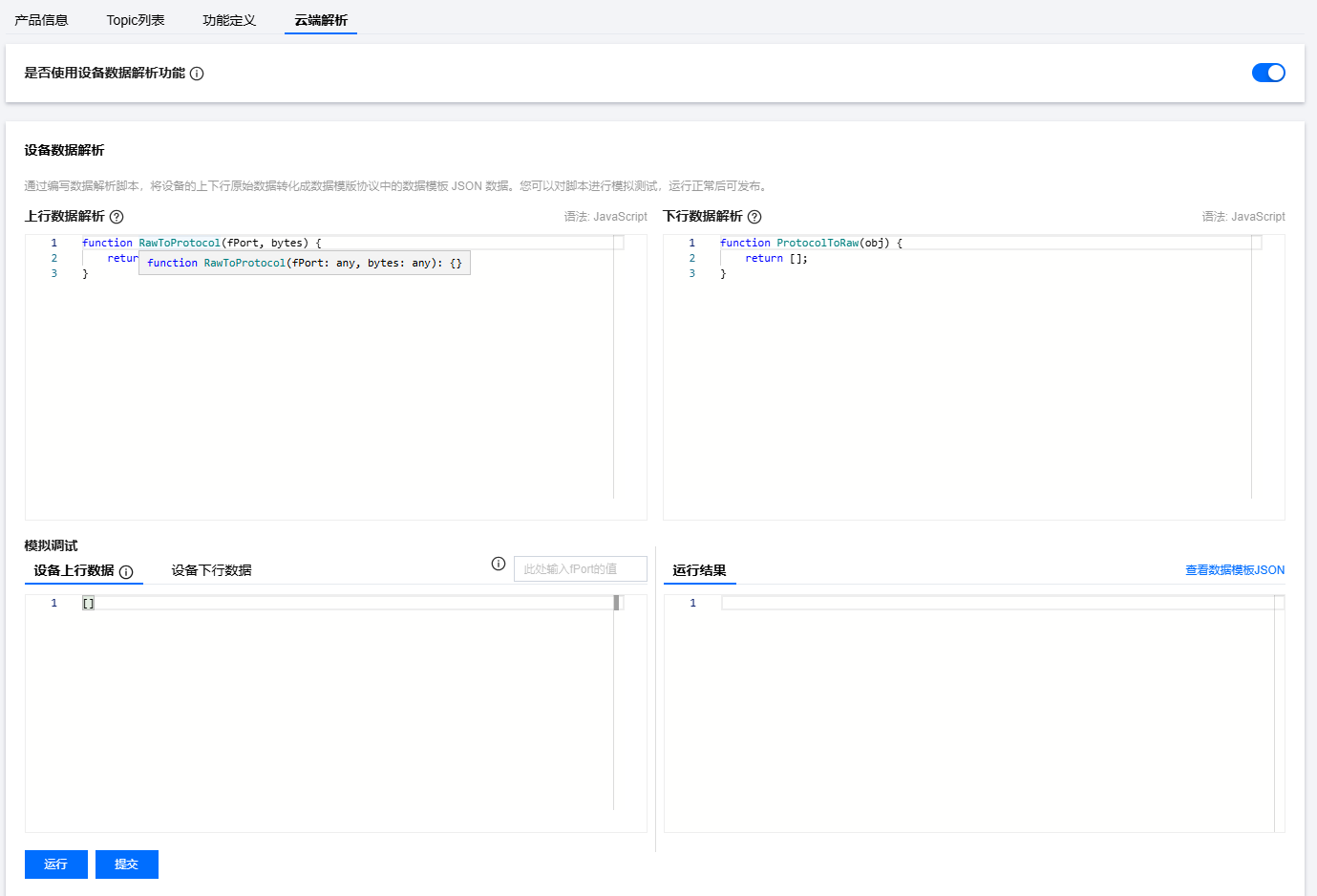Click info icon beside 是否使用设备数据解析功能
The image size is (1317, 896).
click(x=197, y=74)
